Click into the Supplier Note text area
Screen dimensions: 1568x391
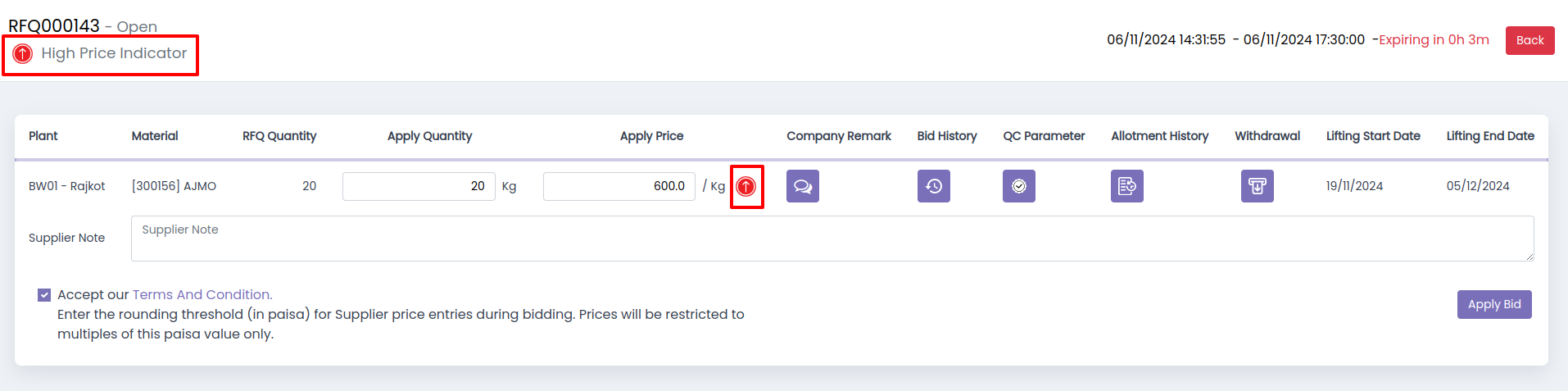(x=832, y=239)
